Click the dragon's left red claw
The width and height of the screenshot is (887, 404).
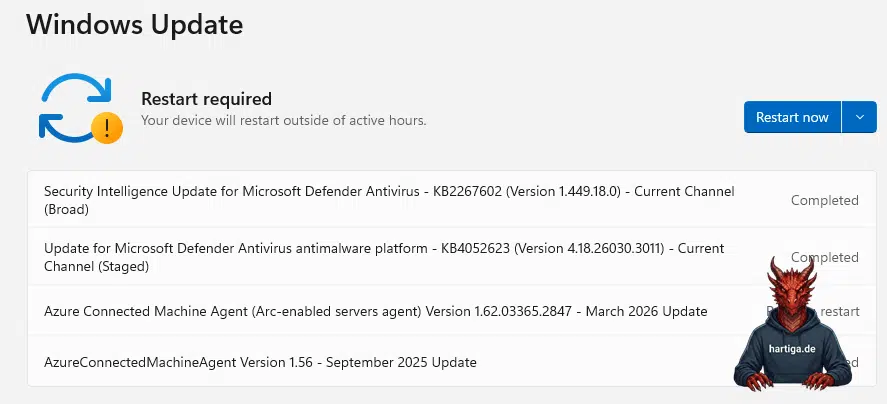[x=756, y=380]
